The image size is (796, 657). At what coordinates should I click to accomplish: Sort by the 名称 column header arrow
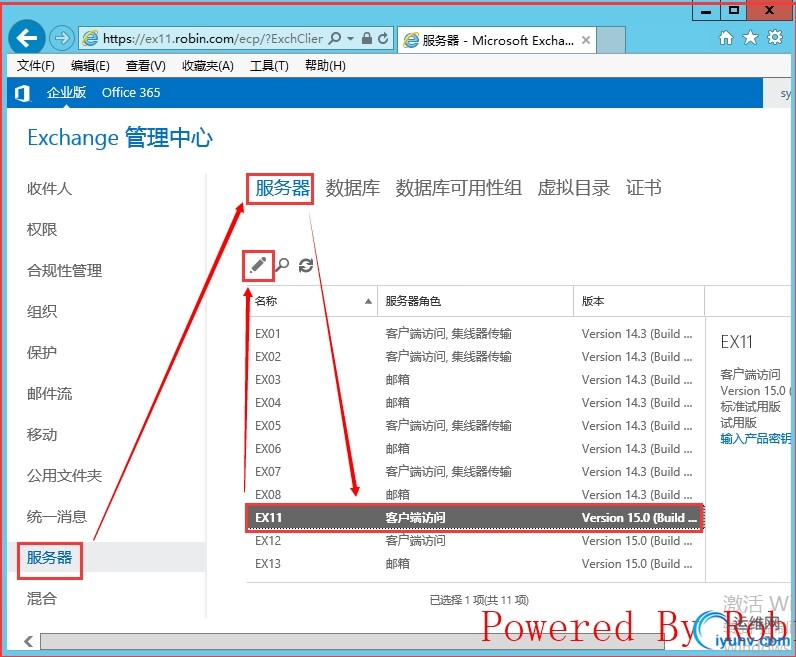tap(369, 302)
